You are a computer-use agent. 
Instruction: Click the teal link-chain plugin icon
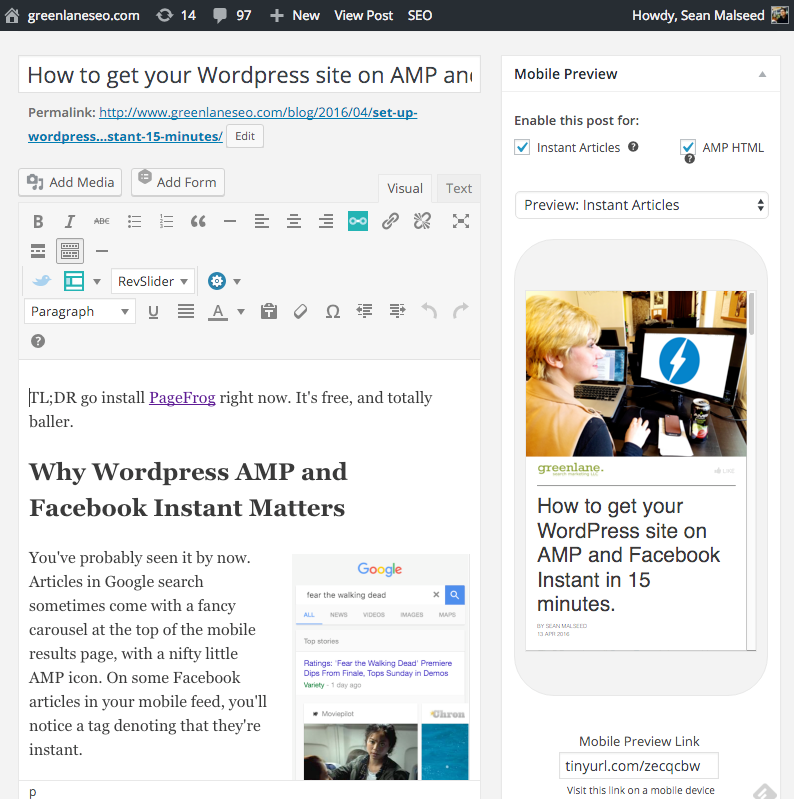pos(358,221)
